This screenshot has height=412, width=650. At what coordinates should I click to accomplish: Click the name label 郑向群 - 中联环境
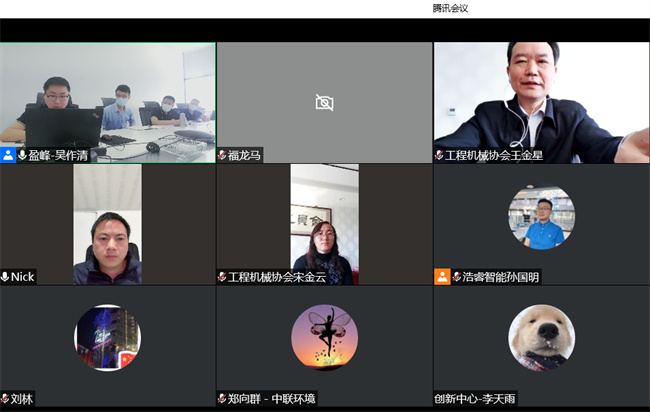coord(272,399)
